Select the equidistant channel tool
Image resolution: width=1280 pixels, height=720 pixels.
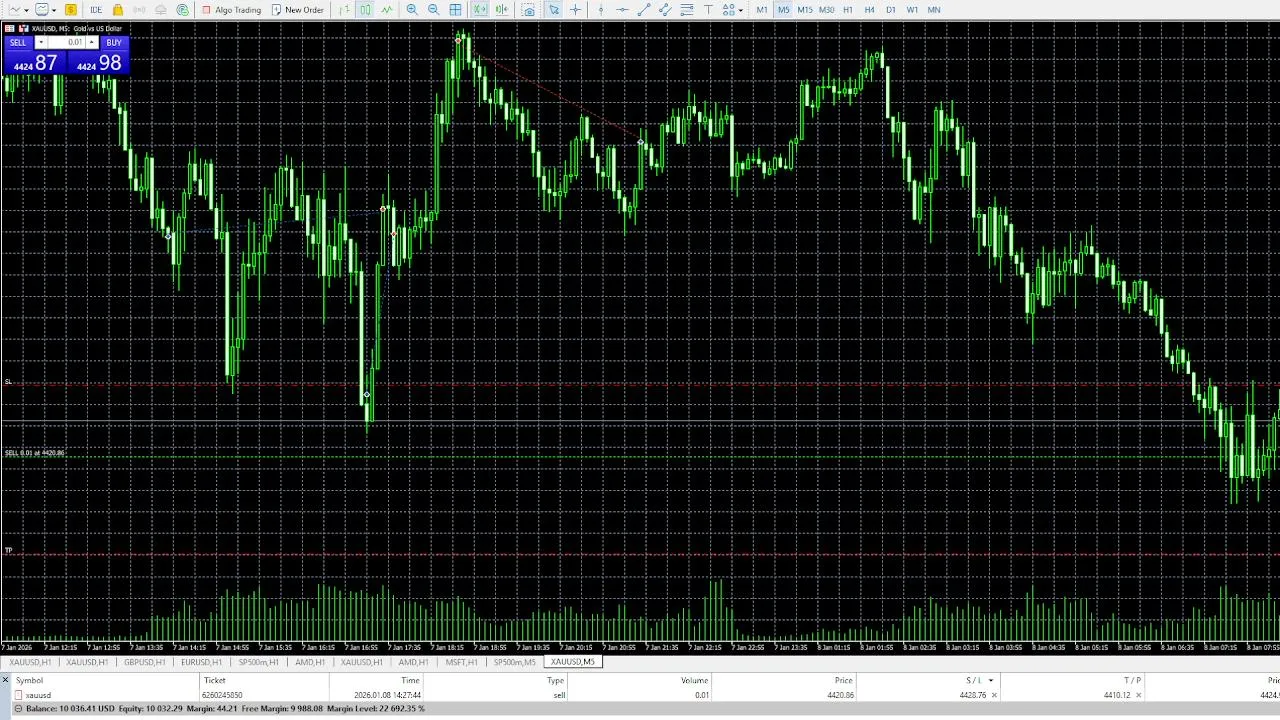point(665,10)
